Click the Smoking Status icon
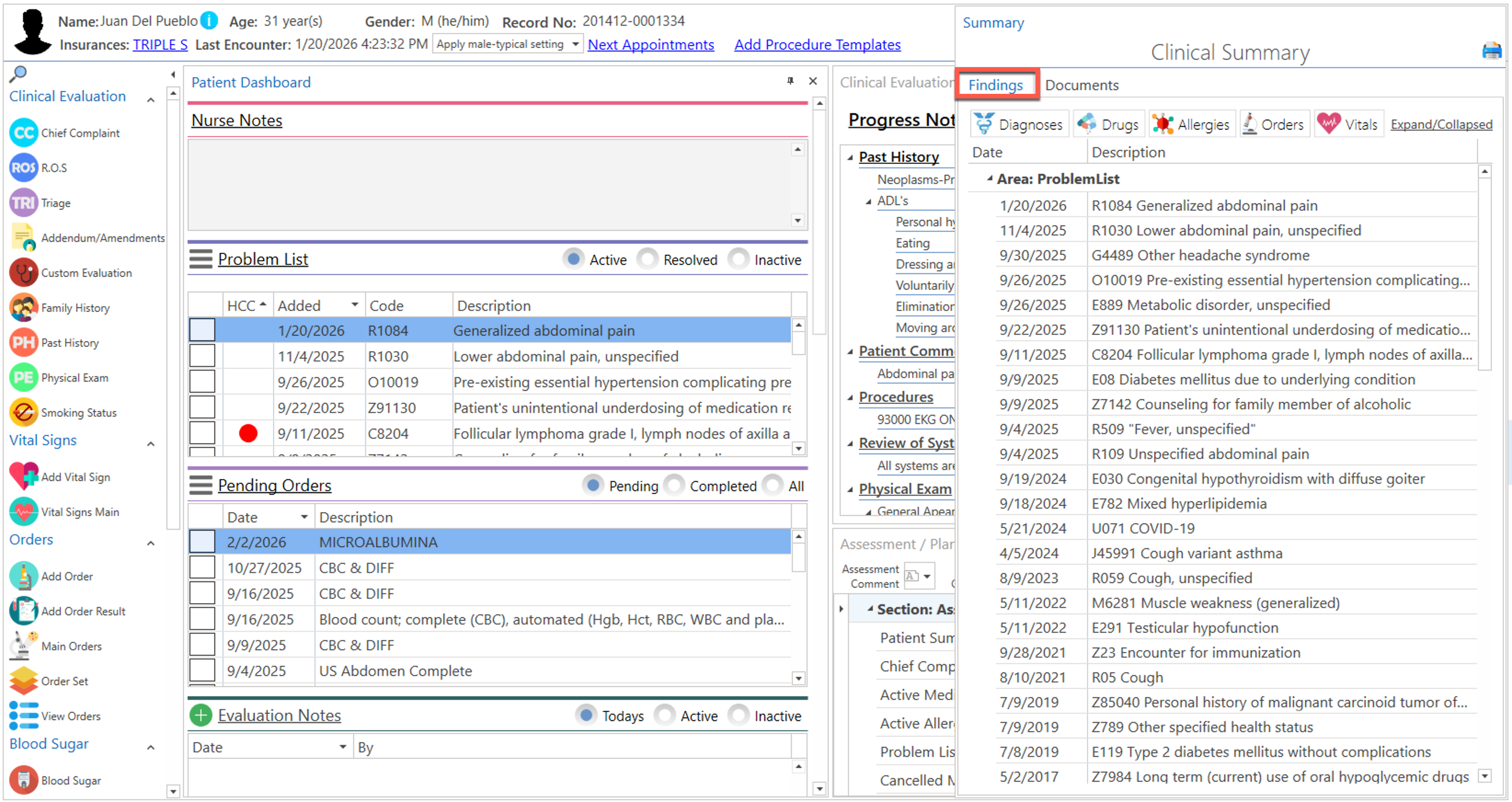The height and width of the screenshot is (802, 1512). [23, 413]
